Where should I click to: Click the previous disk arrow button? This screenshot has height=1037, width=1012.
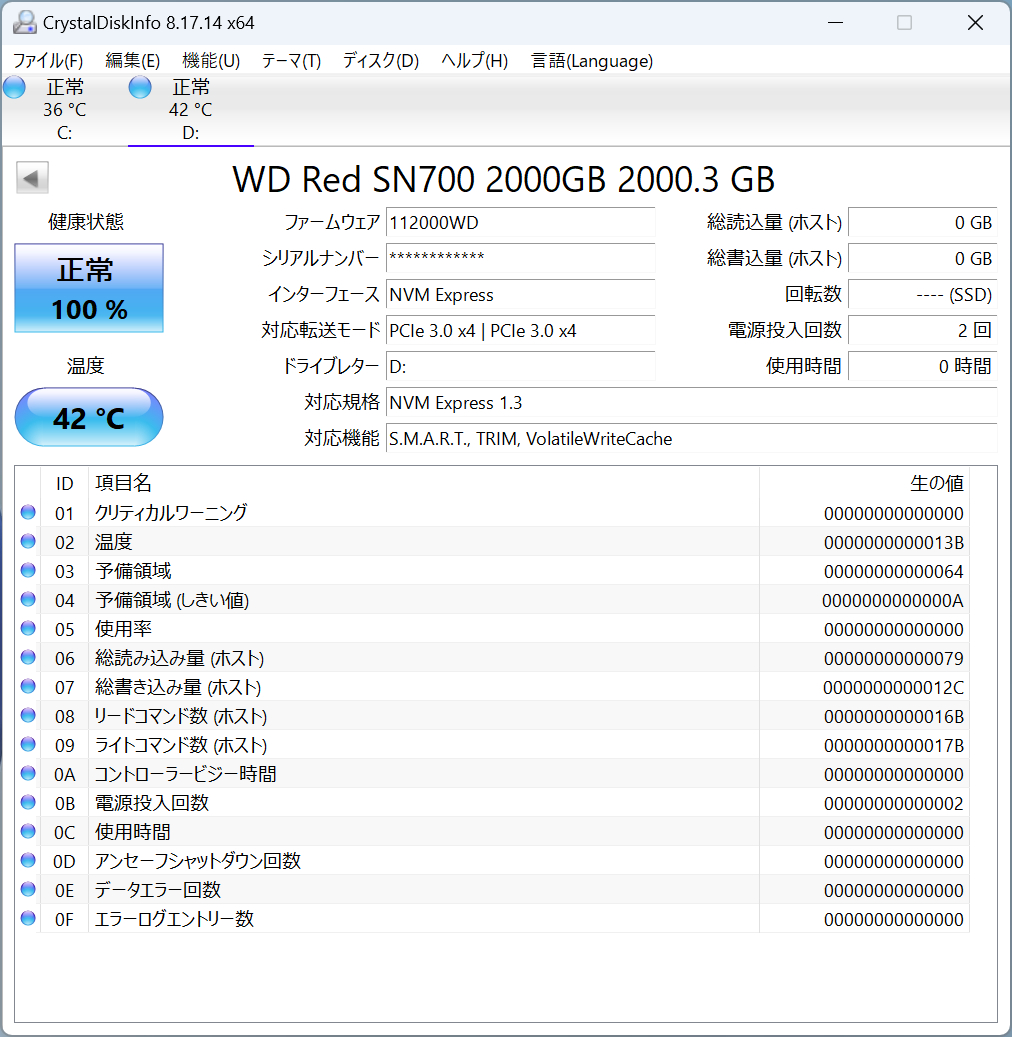click(x=32, y=179)
